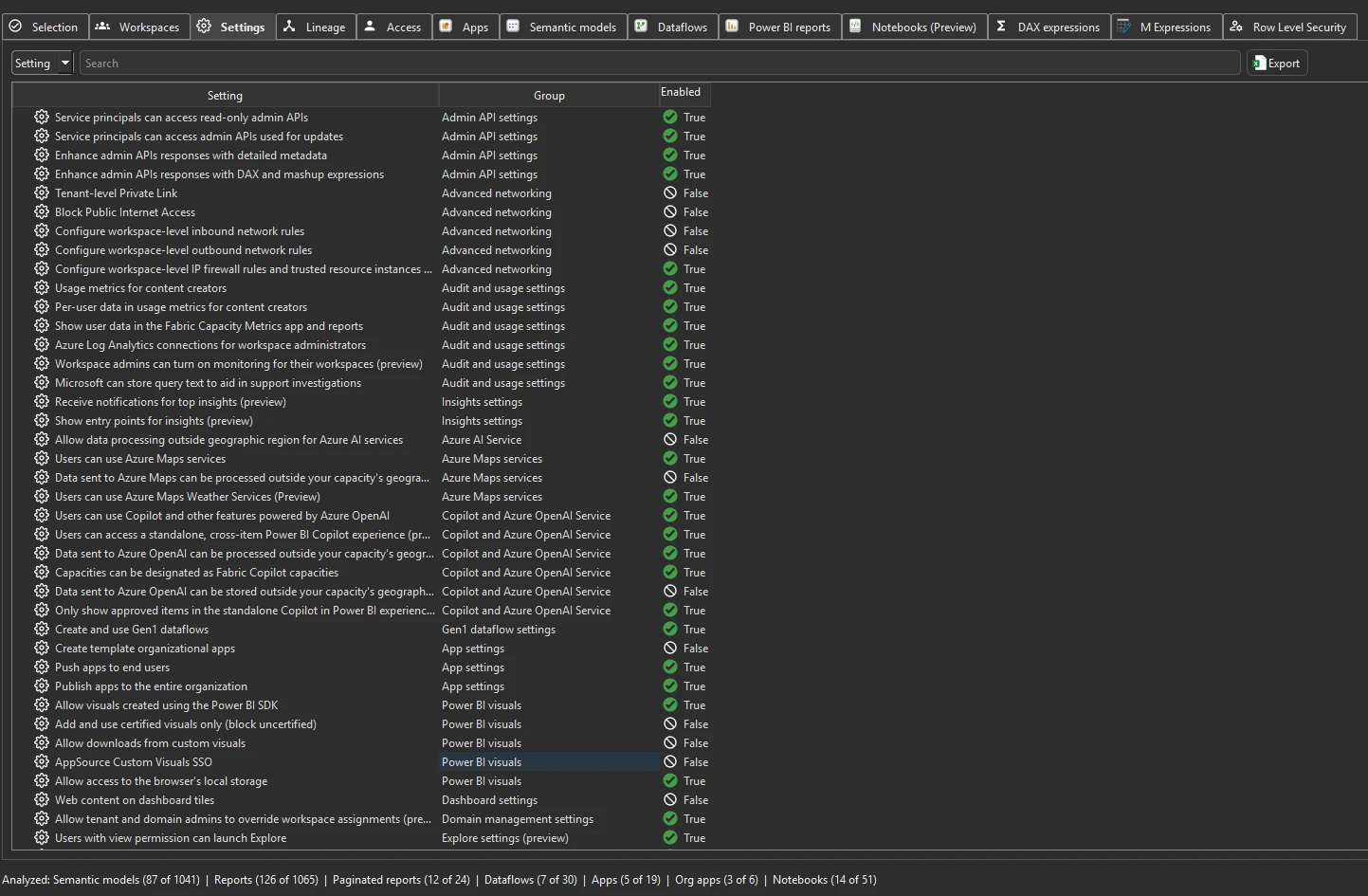Open the Selection tab

(44, 27)
